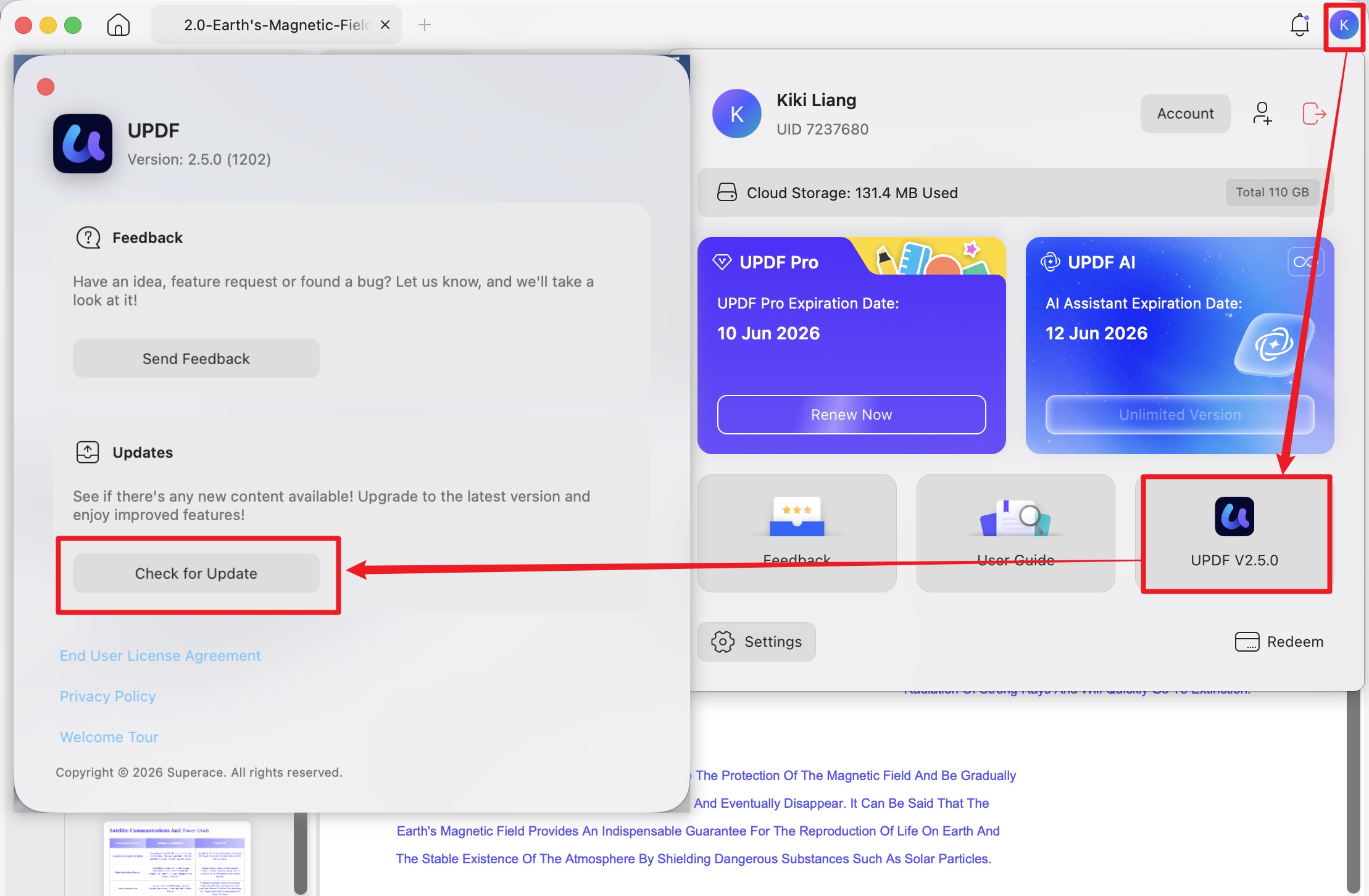Image resolution: width=1369 pixels, height=896 pixels.
Task: Click the page thumbnail in the sidebar
Action: 177,858
